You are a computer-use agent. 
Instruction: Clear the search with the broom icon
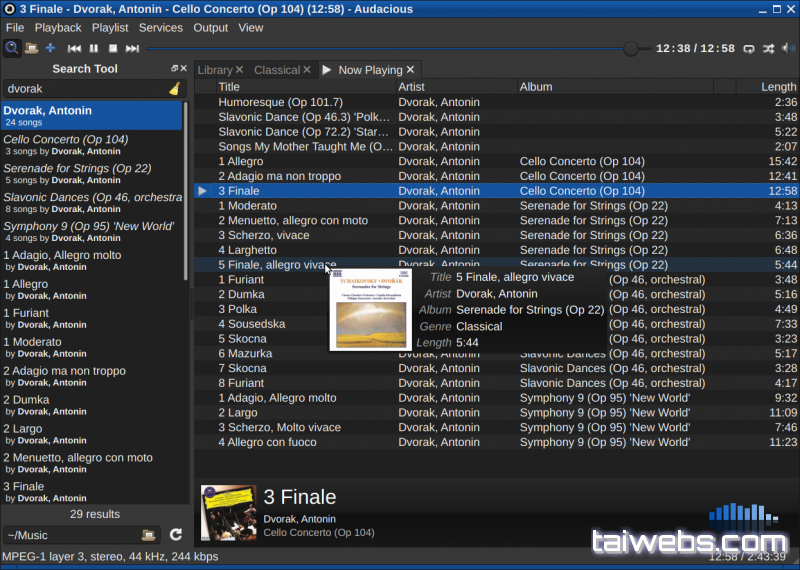point(174,89)
